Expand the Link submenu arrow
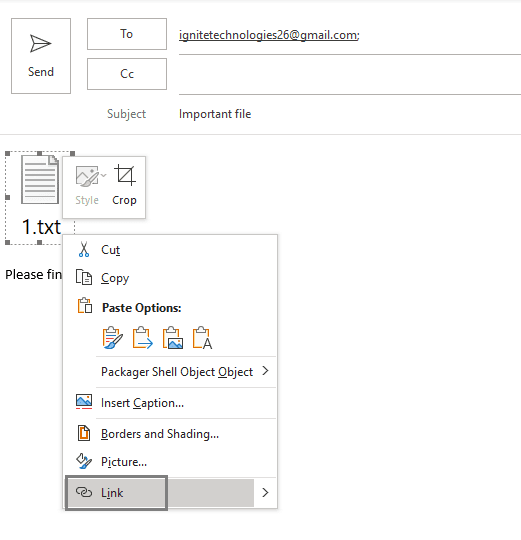 265,493
